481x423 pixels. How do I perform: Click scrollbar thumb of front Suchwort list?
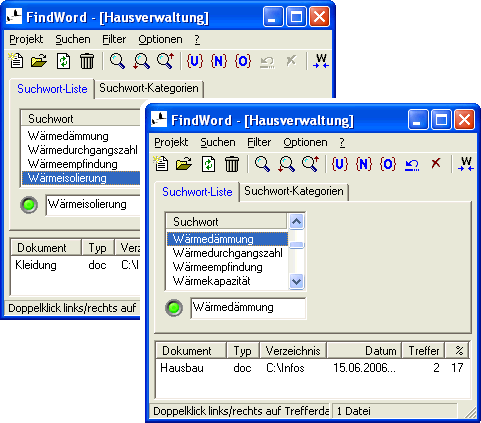click(x=296, y=245)
